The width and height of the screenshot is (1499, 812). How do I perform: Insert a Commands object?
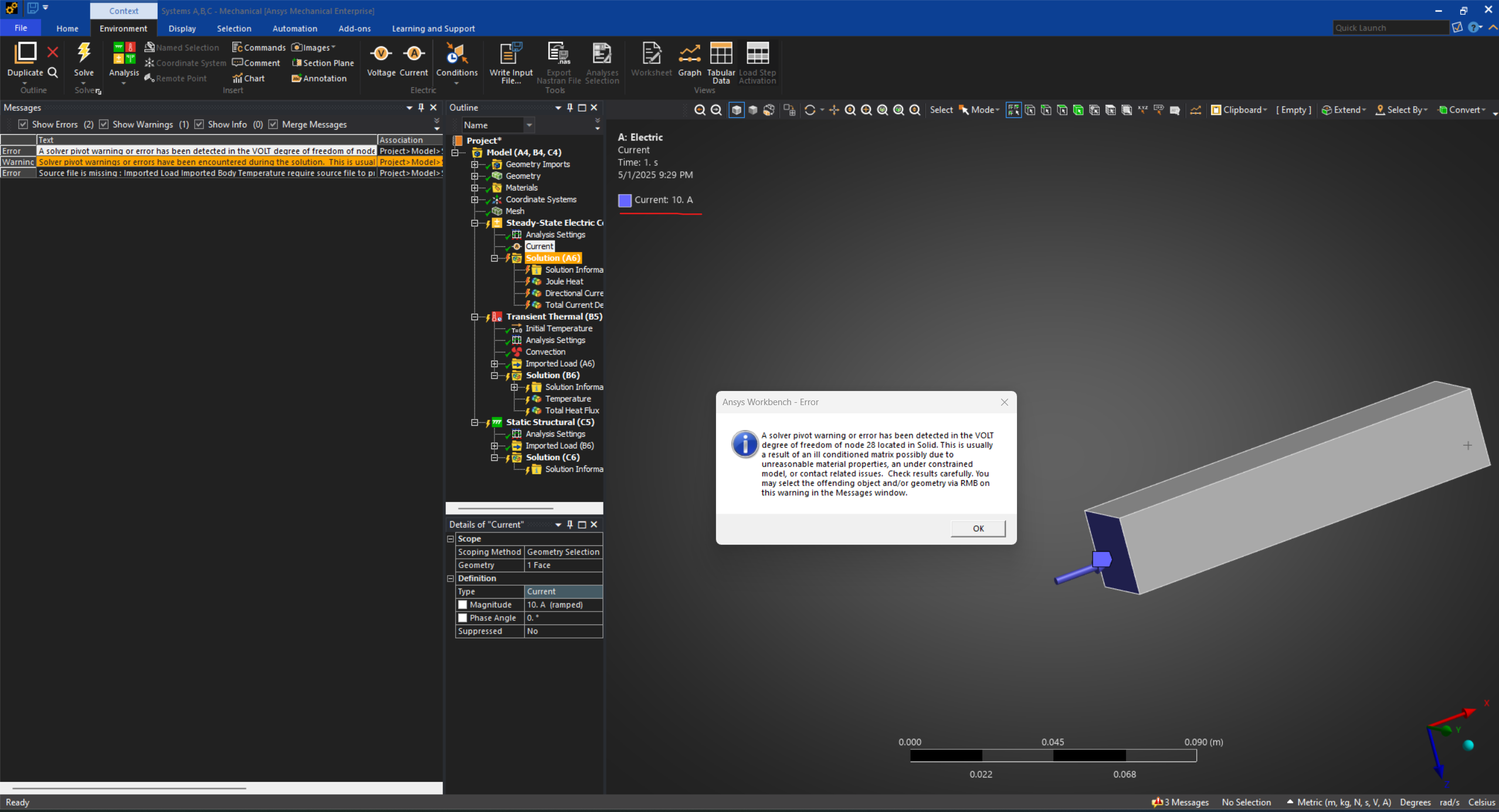[259, 47]
